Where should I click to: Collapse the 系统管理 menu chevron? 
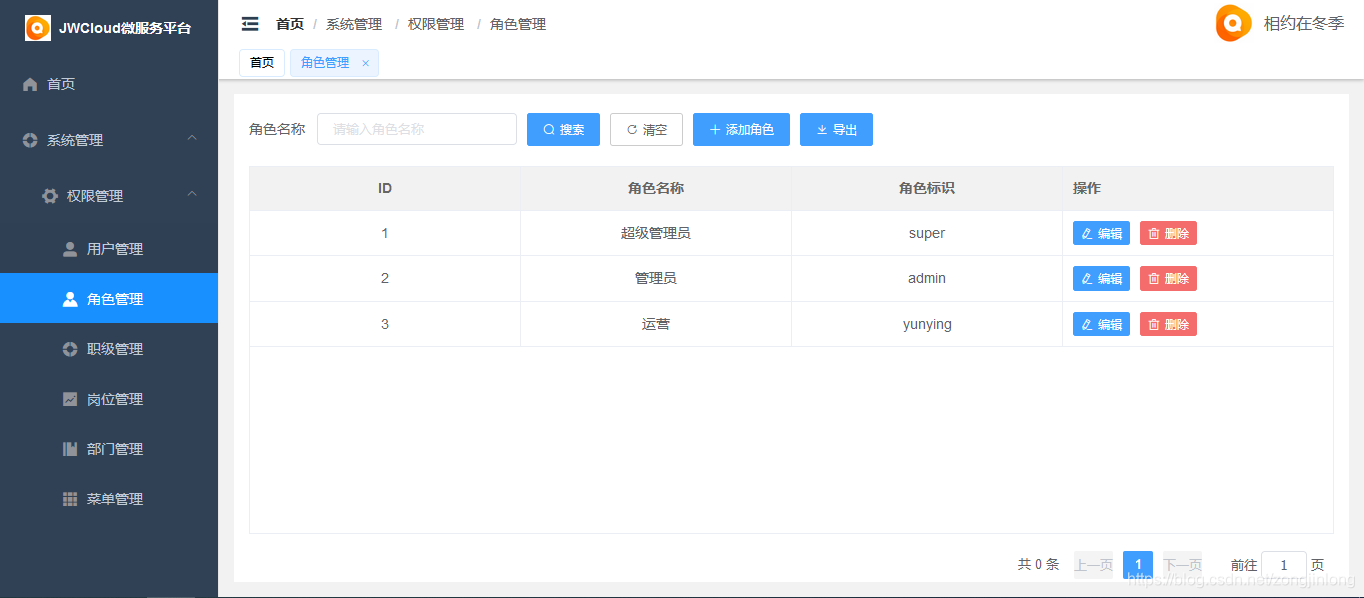(192, 138)
